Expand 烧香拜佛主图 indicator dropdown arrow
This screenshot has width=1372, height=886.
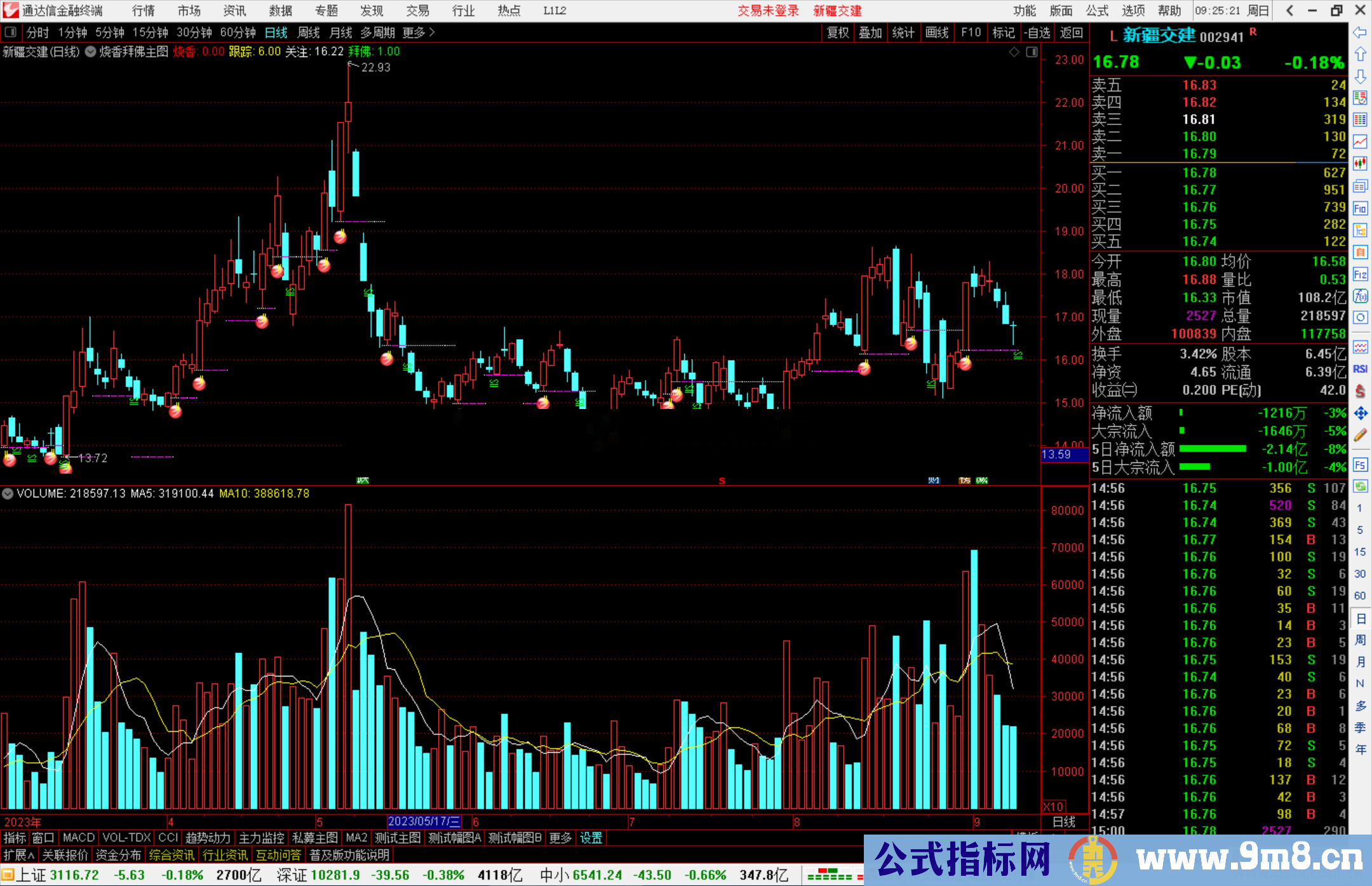[91, 52]
